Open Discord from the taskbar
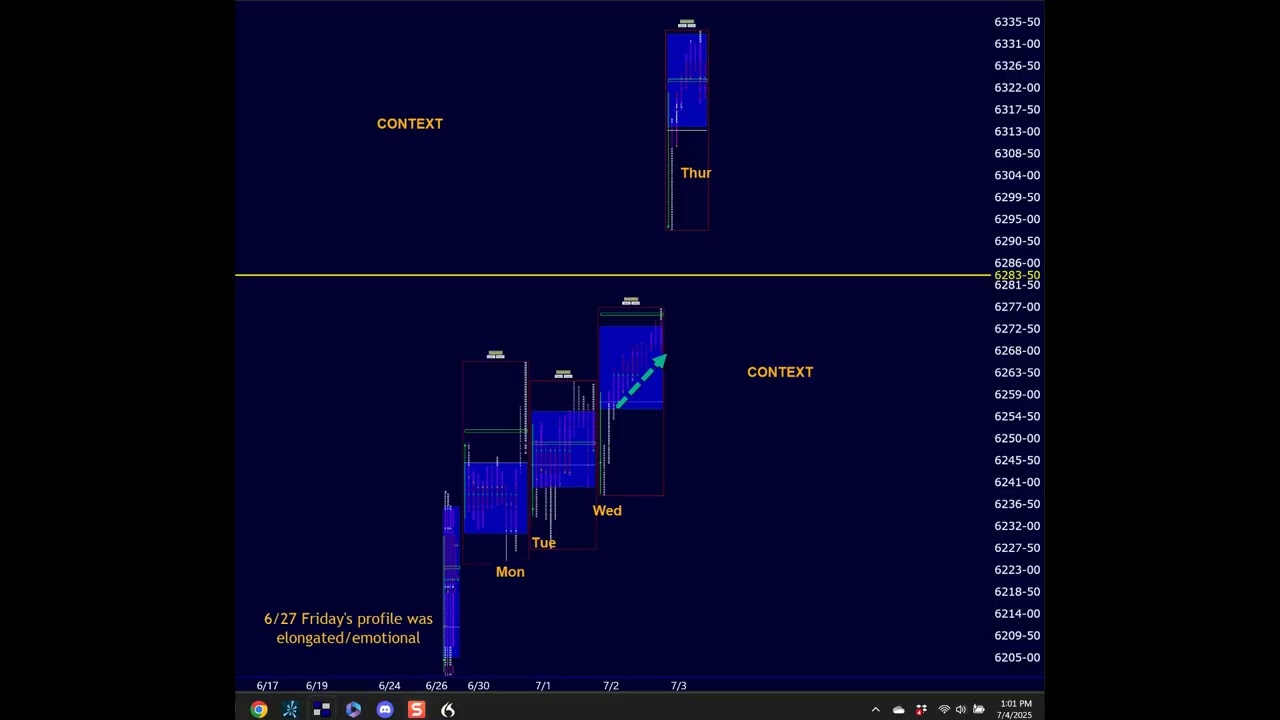Screen dimensions: 1280x720 (385, 709)
